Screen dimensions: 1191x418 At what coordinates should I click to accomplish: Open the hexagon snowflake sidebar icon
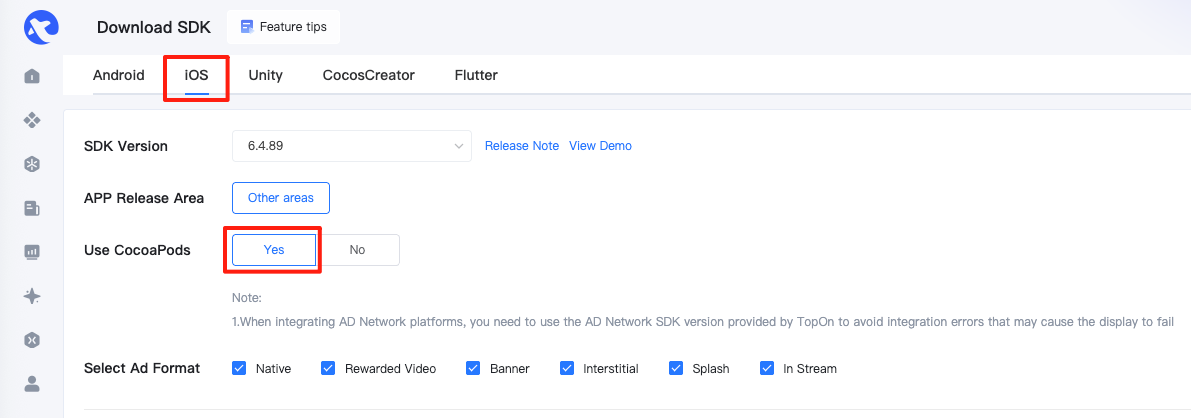pyautogui.click(x=32, y=164)
